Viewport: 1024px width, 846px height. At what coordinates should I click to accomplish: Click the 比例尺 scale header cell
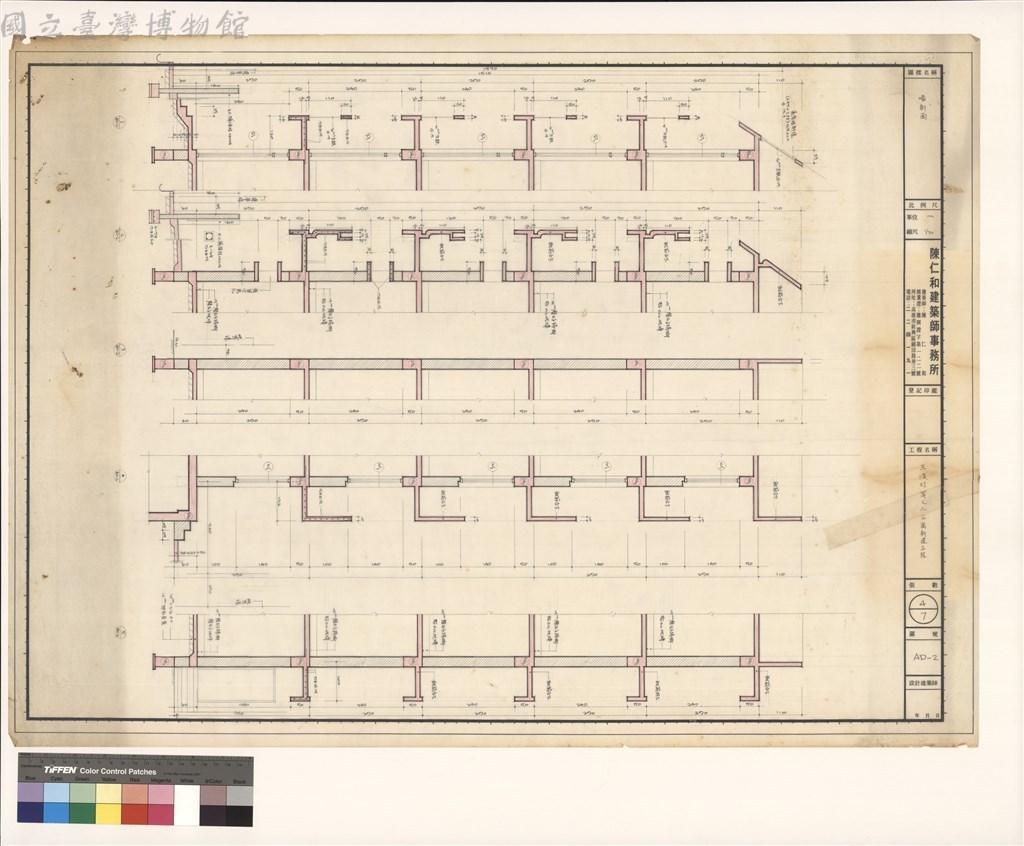coord(925,204)
